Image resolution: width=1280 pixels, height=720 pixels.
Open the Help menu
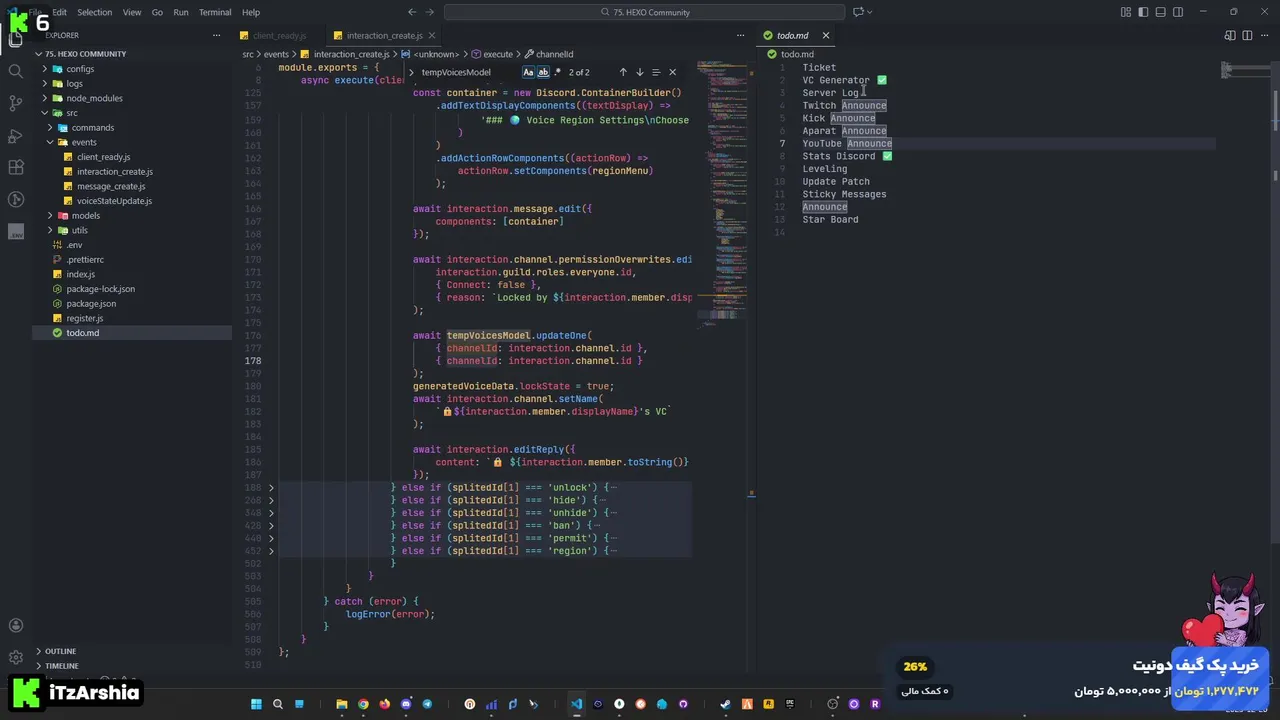click(251, 12)
